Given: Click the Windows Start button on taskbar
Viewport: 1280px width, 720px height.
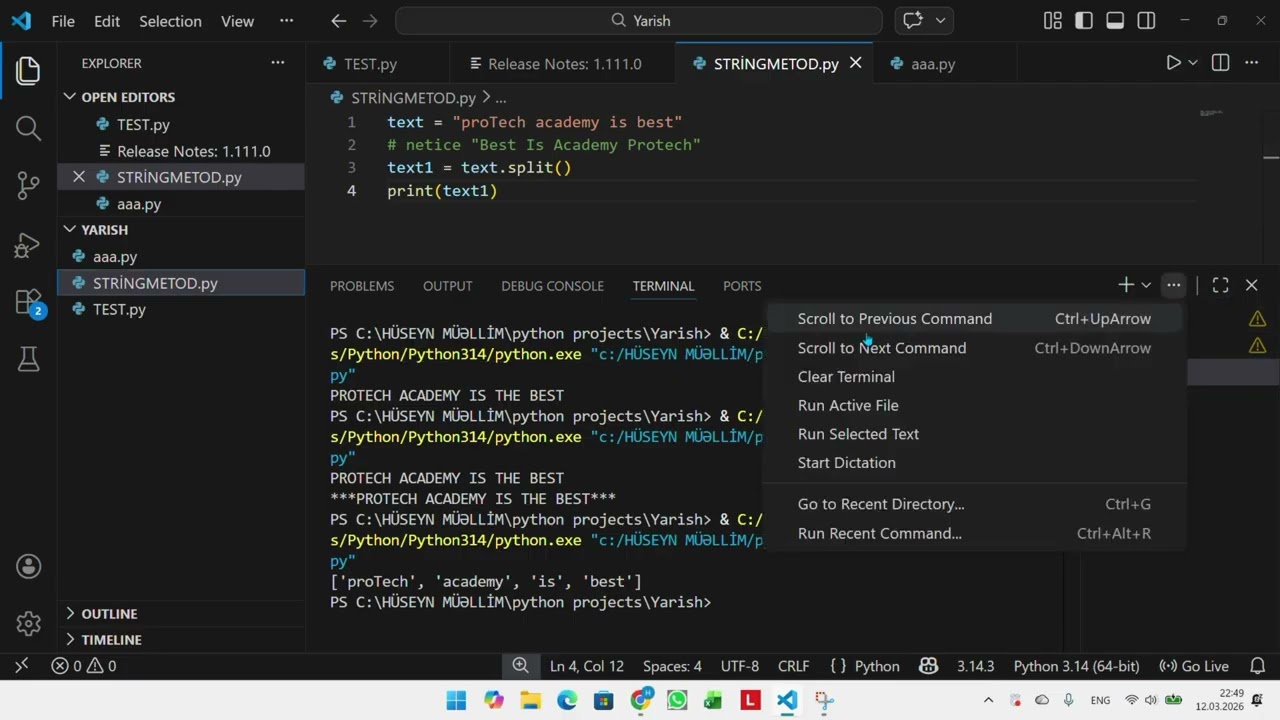Looking at the screenshot, I should 456,700.
